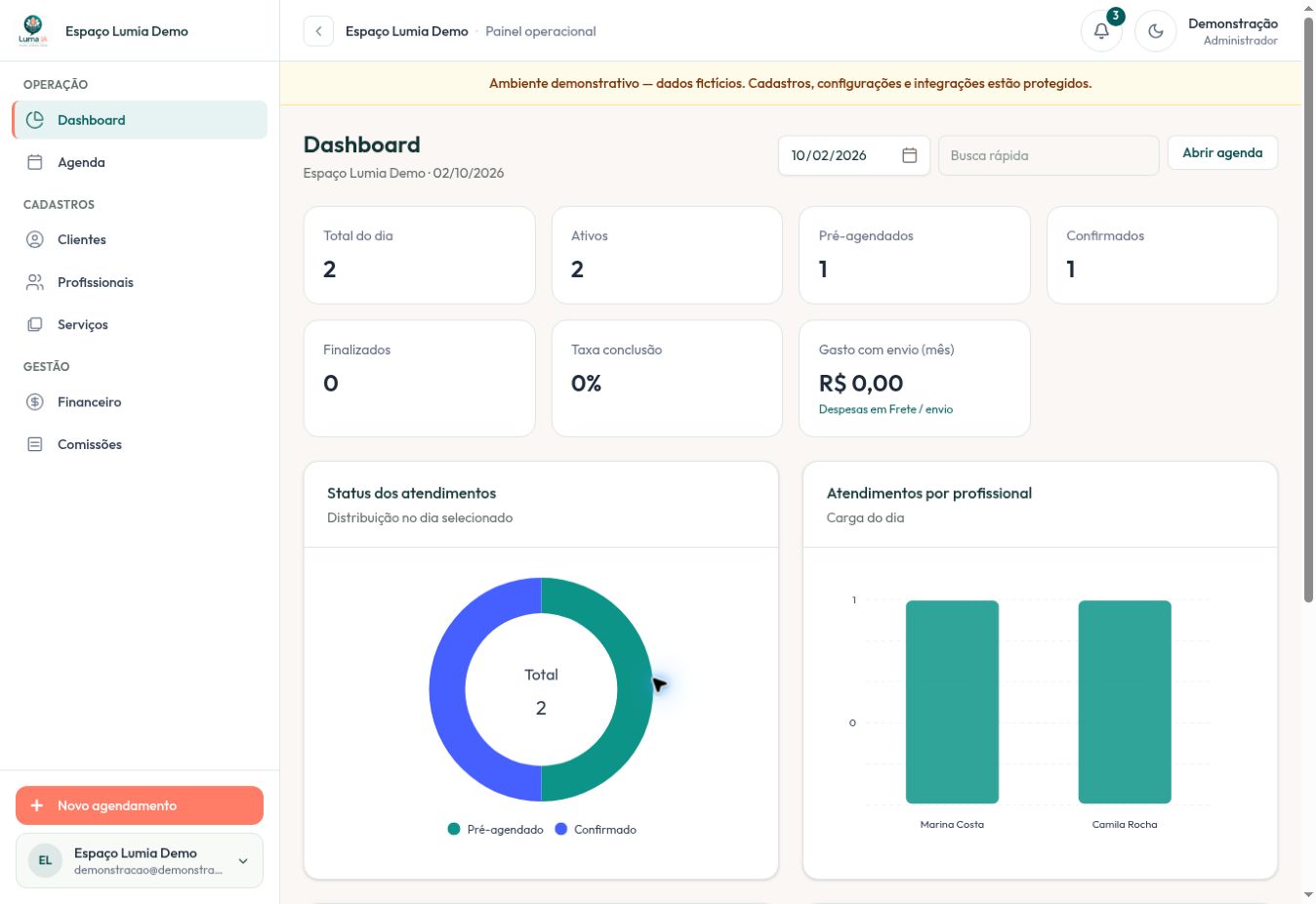
Task: Click Espaço Lumia Demo breadcrumb link
Action: coord(407,31)
